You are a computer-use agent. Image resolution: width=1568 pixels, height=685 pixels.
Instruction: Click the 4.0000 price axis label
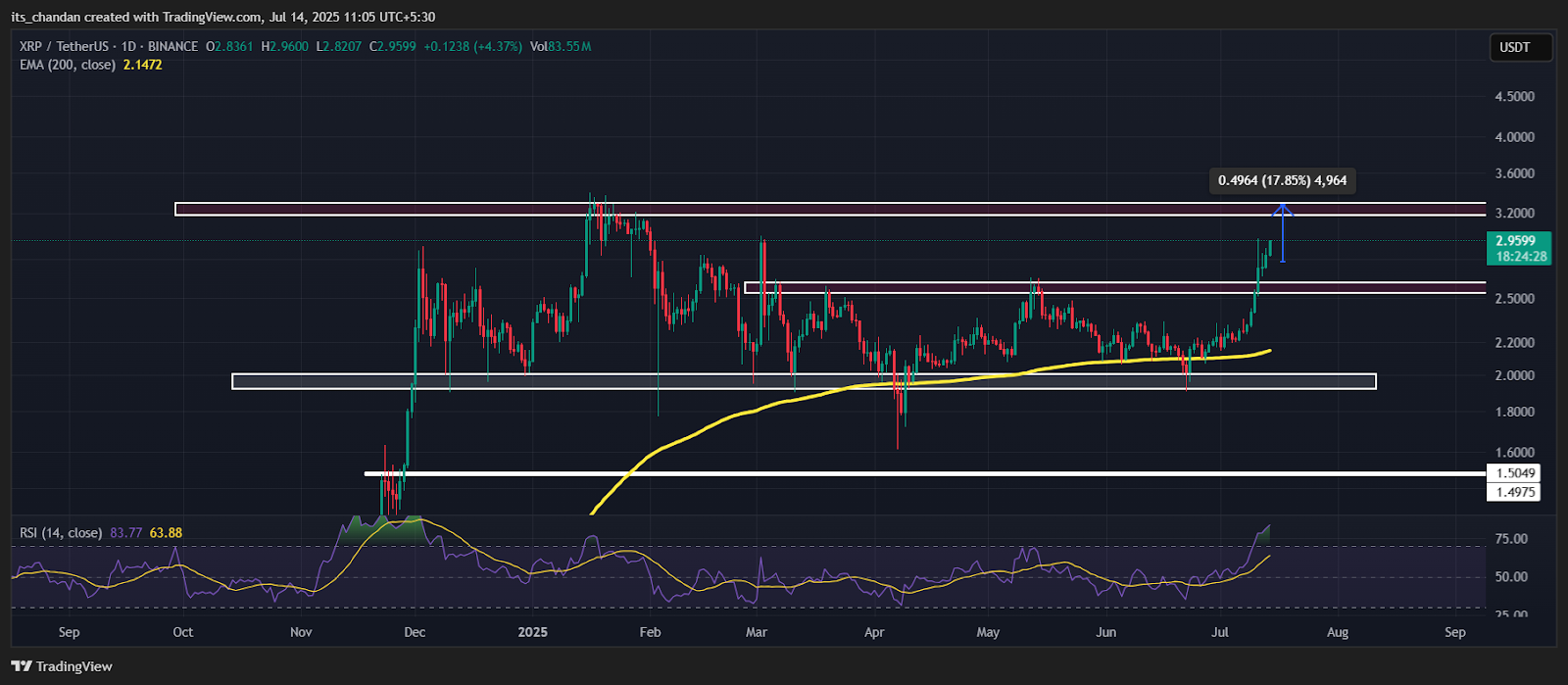click(1515, 137)
